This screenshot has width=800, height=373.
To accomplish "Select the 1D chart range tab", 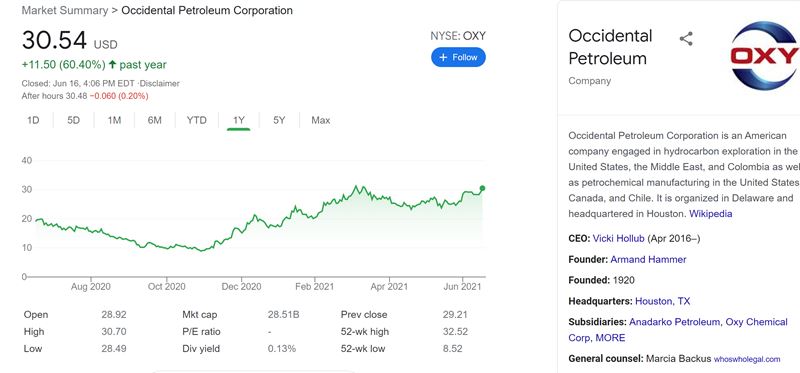I will [x=33, y=120].
